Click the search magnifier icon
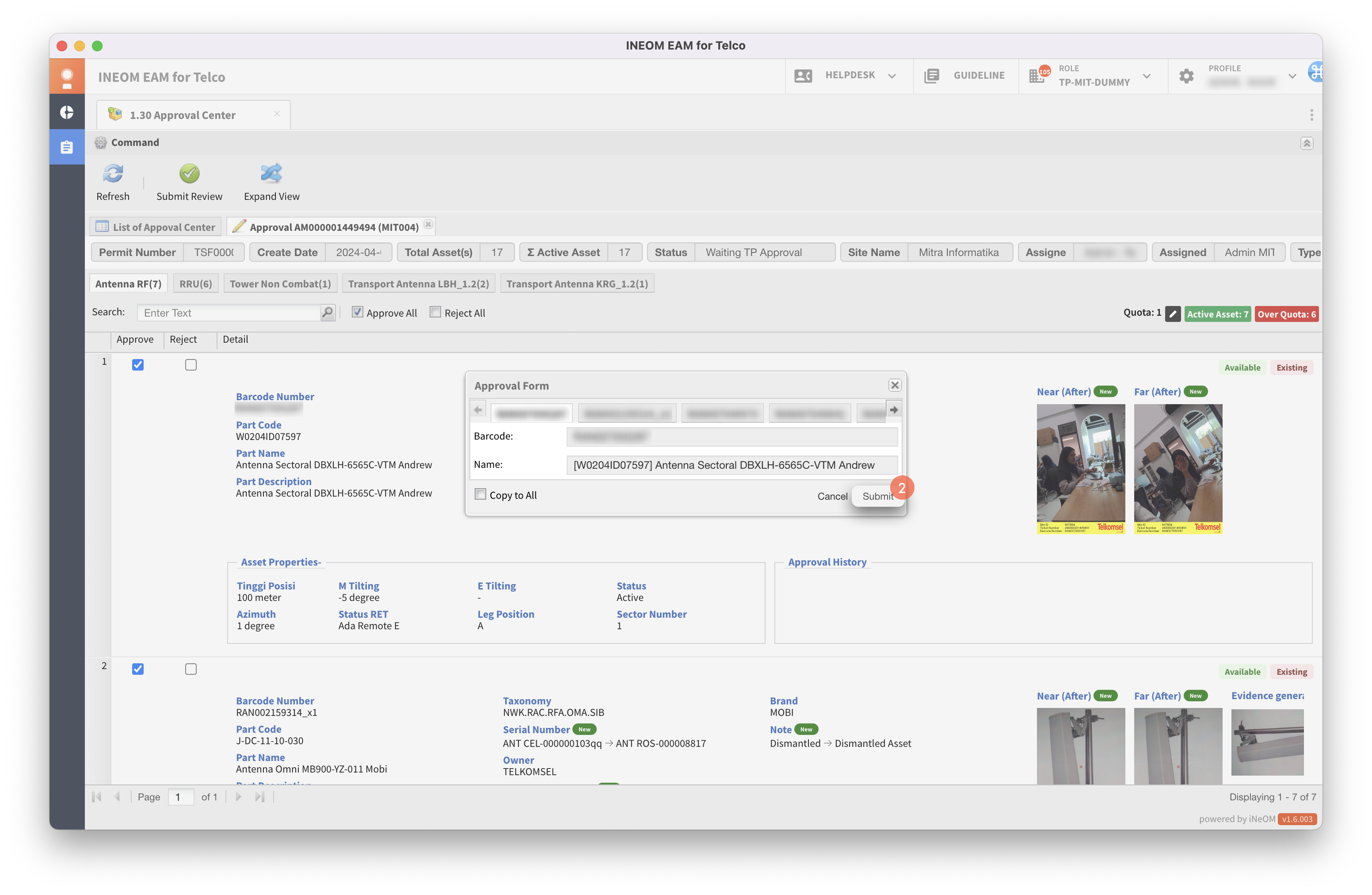1372x895 pixels. 328,313
